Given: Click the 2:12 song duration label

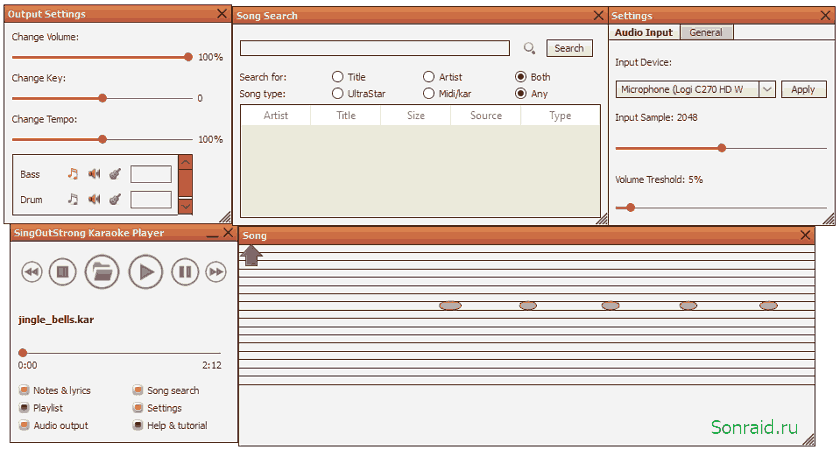Looking at the screenshot, I should (212, 365).
